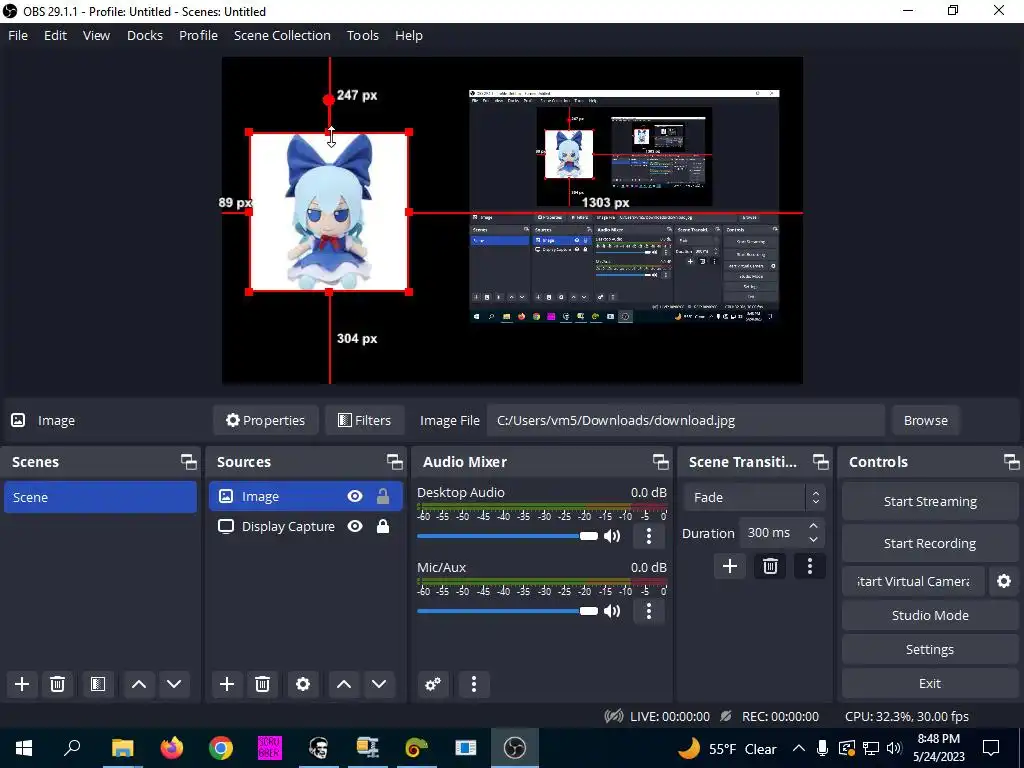Open the Fade transition dropdown
This screenshot has width=1024, height=768.
coord(754,498)
